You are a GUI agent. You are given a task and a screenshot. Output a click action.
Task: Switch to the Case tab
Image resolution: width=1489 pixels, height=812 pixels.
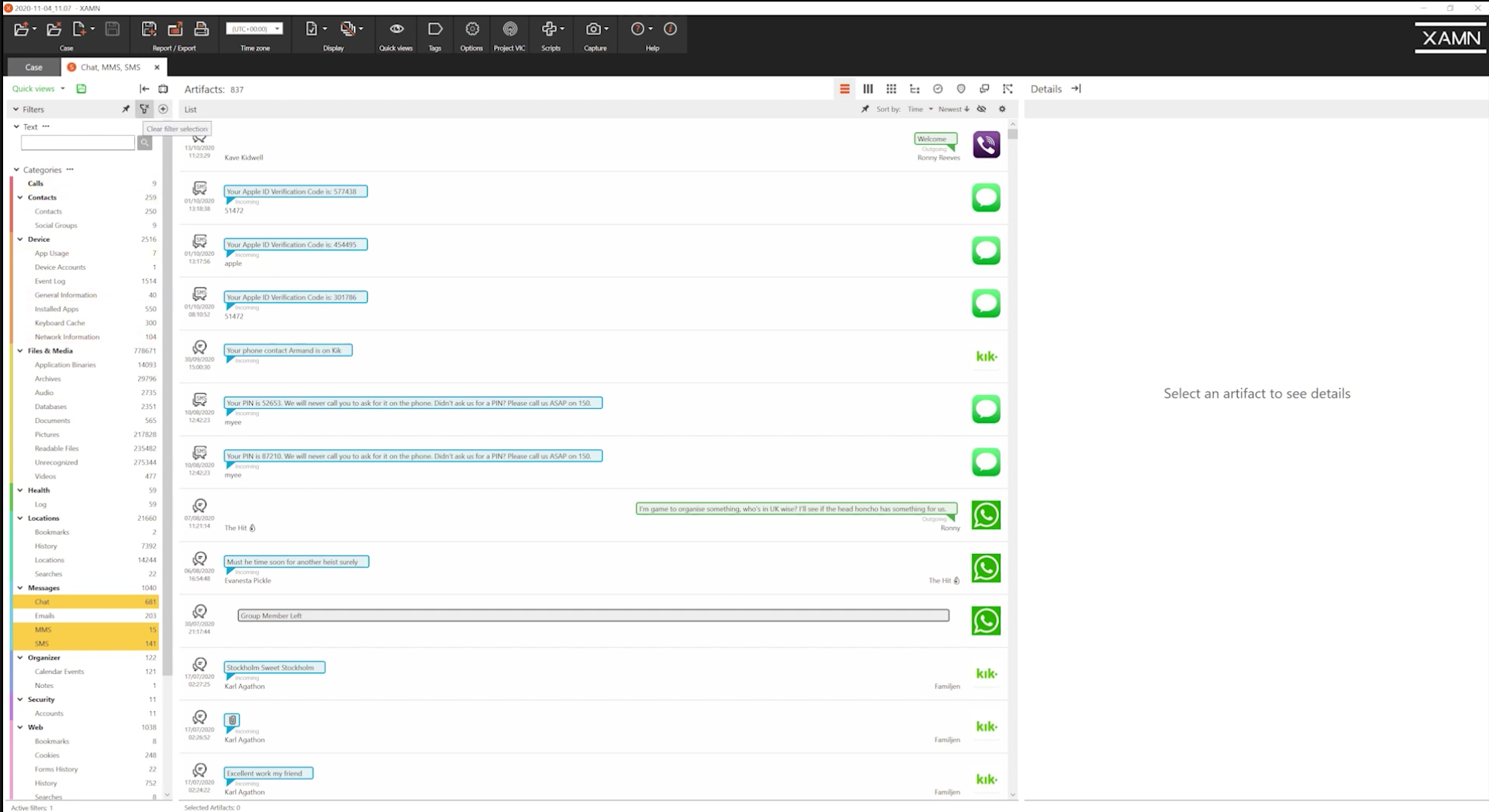click(x=33, y=67)
